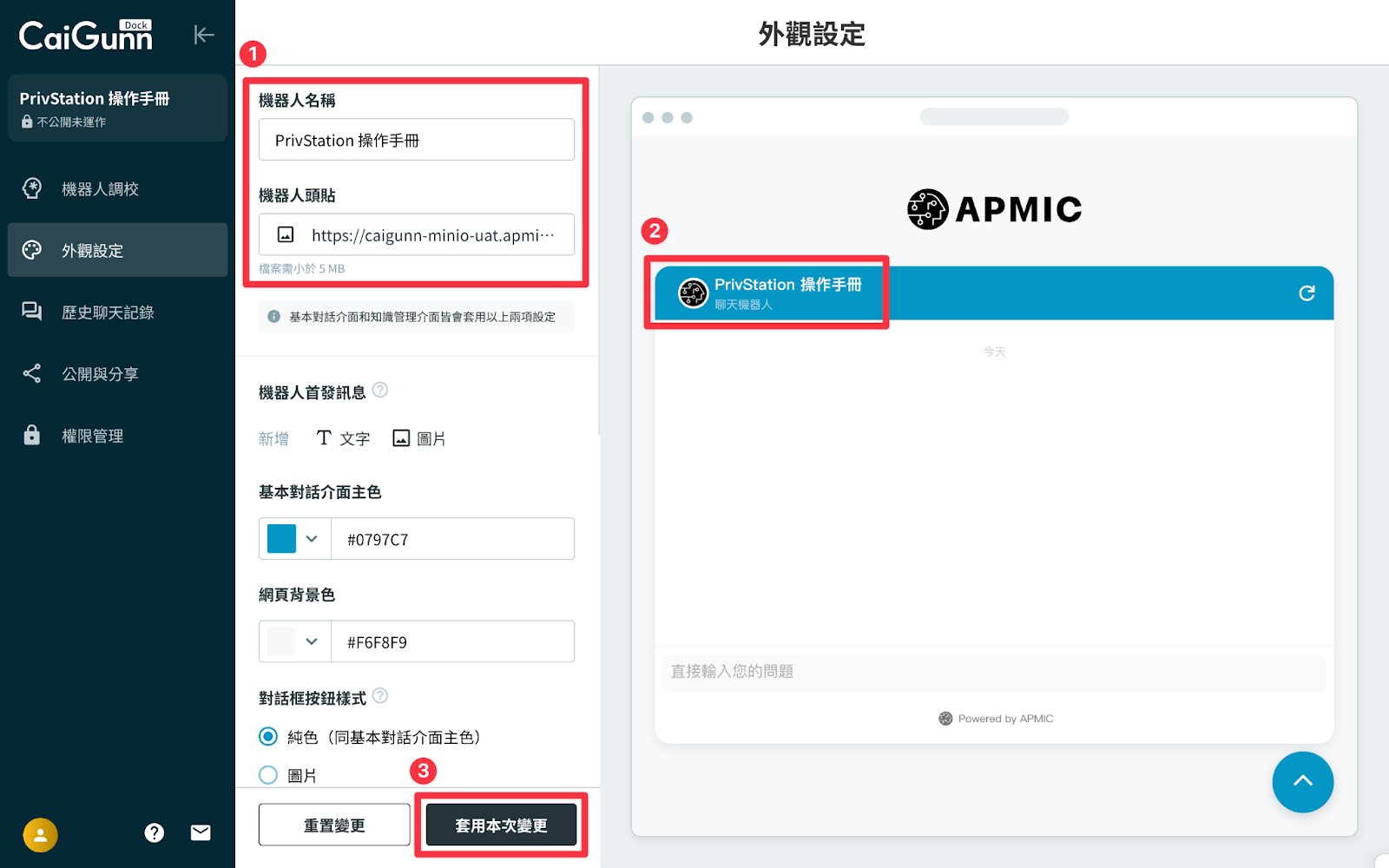Click the scroll-to-top floating arrow button

point(1302,781)
